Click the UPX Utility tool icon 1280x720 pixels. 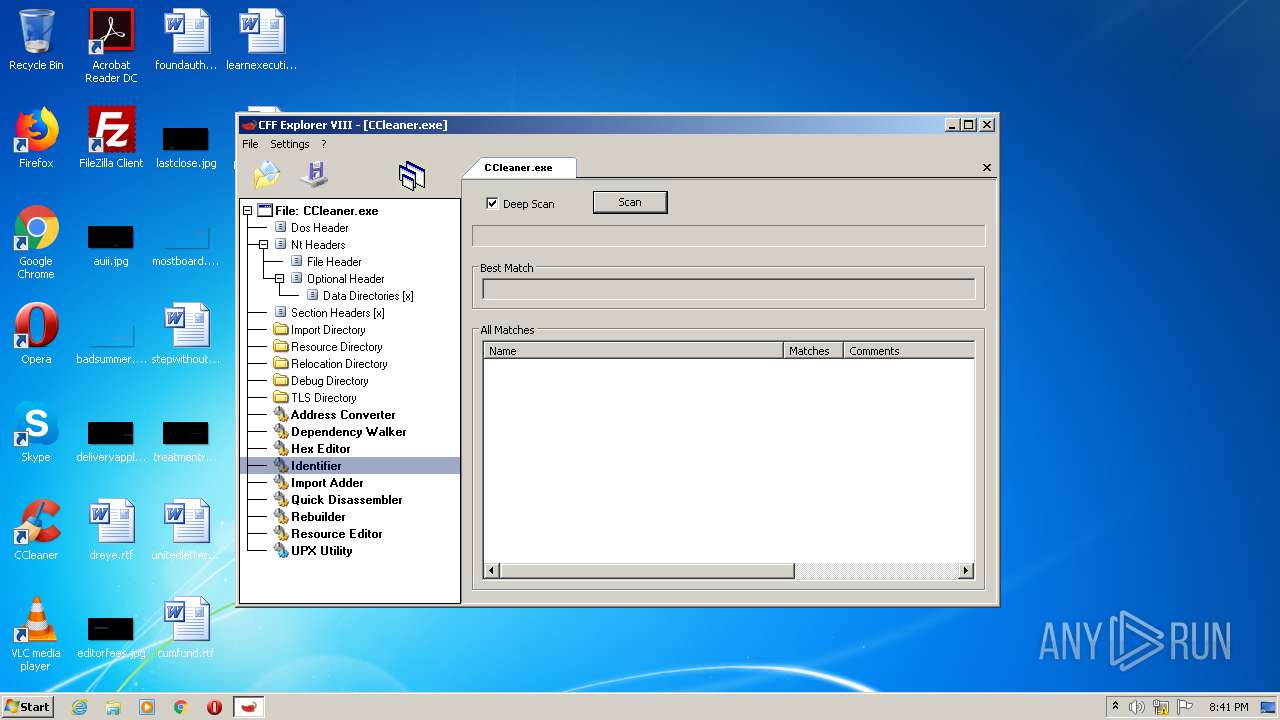click(281, 551)
